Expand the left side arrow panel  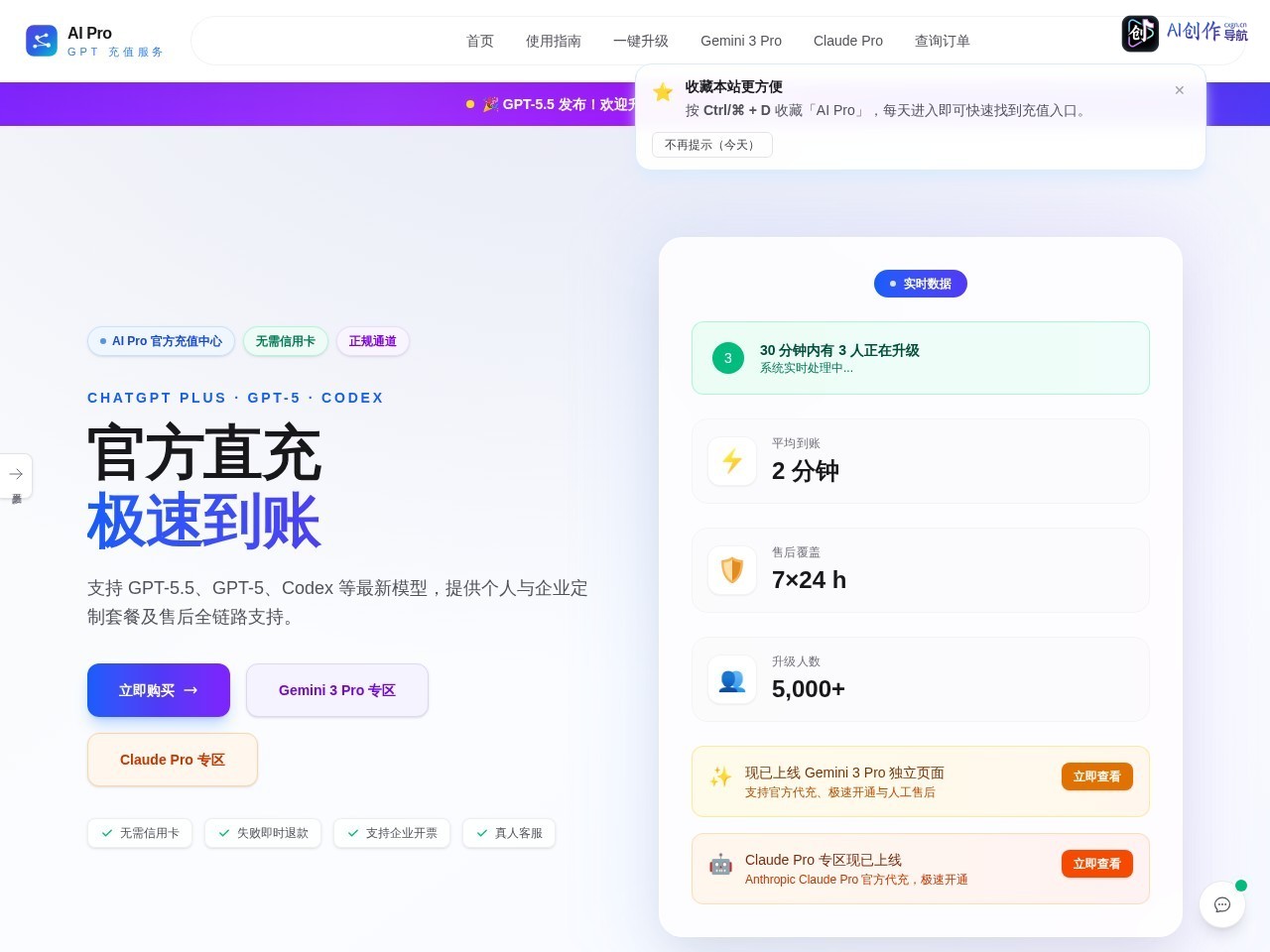tap(16, 475)
